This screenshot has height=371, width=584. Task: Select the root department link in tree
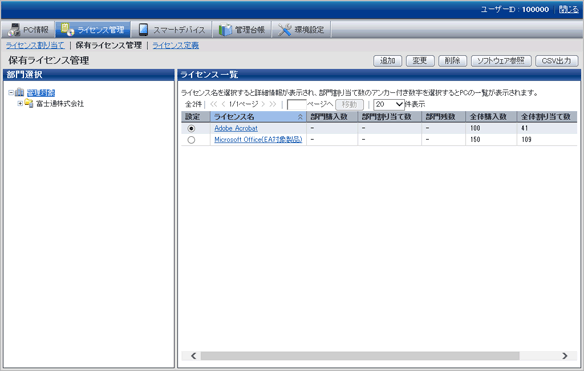click(x=41, y=93)
